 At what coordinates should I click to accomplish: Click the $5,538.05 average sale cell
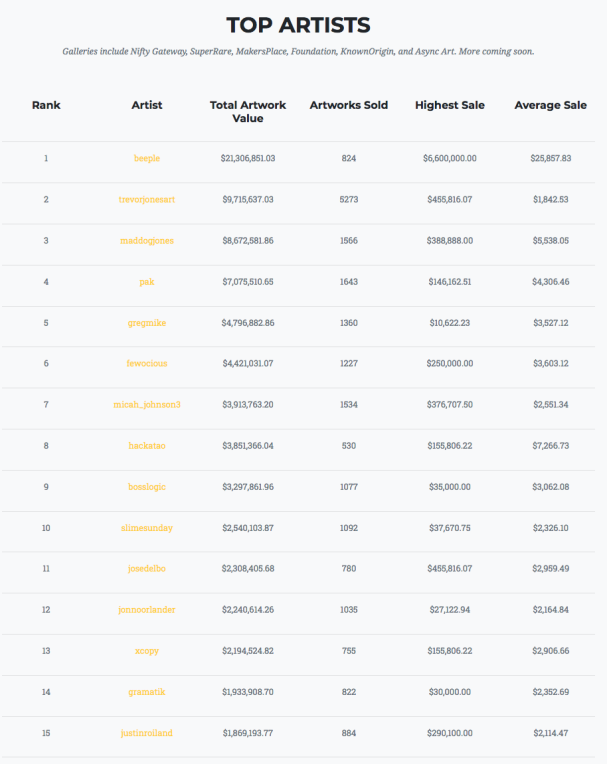pos(550,240)
